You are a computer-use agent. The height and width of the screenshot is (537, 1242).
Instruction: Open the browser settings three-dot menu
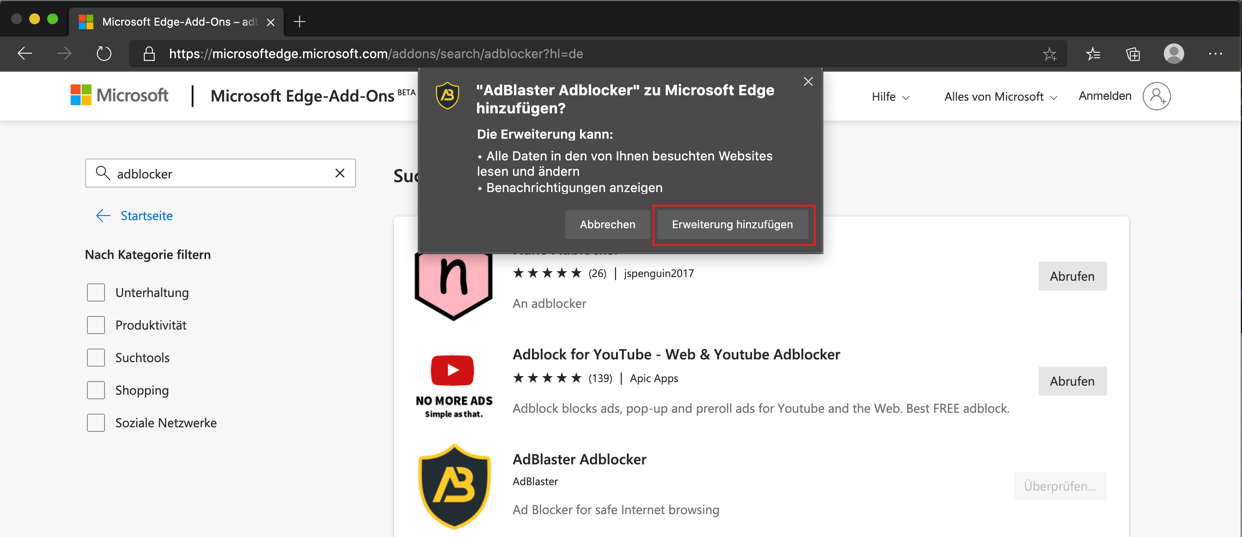pyautogui.click(x=1215, y=54)
